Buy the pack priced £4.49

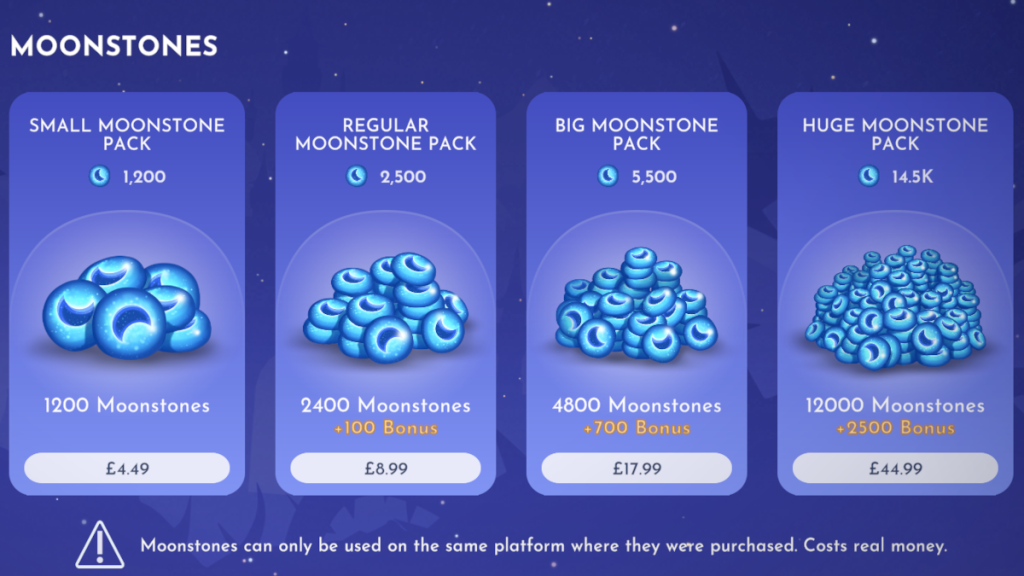127,467
